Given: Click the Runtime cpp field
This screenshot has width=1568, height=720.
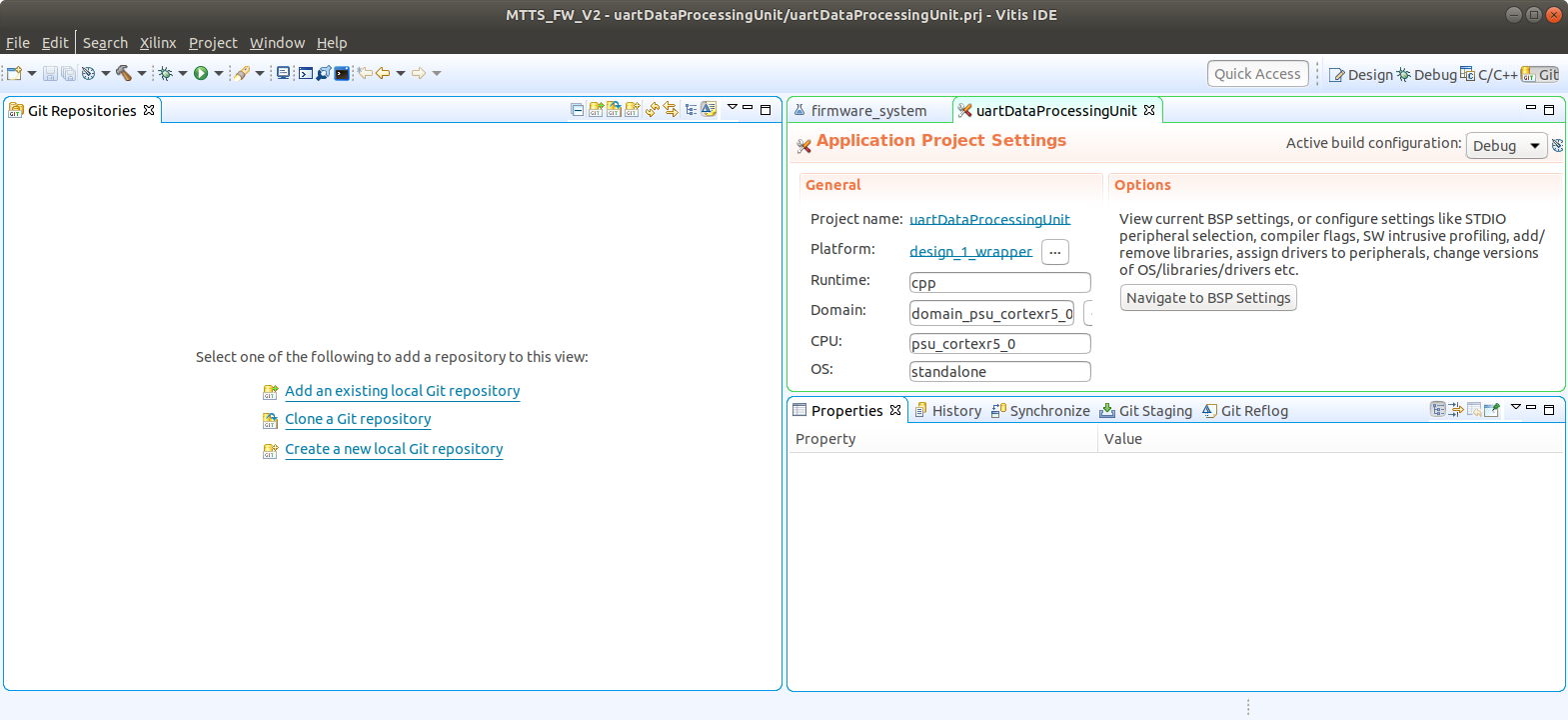Looking at the screenshot, I should tap(999, 283).
